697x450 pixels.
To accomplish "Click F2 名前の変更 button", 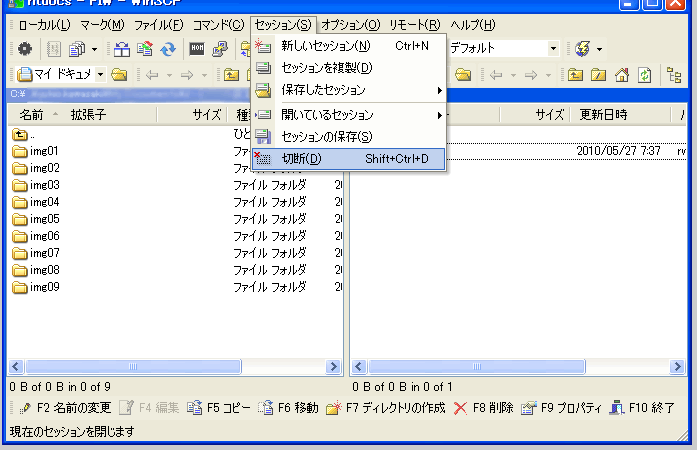I will 65,408.
